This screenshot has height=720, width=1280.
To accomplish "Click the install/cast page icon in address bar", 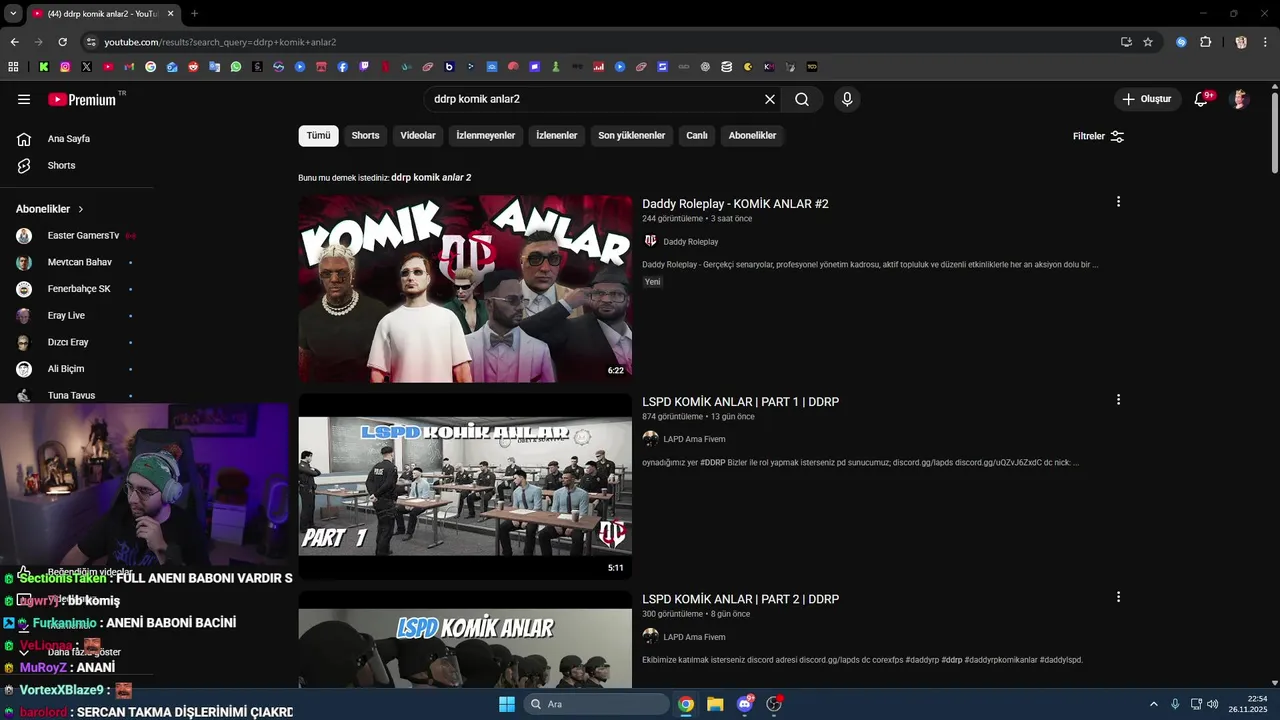I will (x=1126, y=42).
